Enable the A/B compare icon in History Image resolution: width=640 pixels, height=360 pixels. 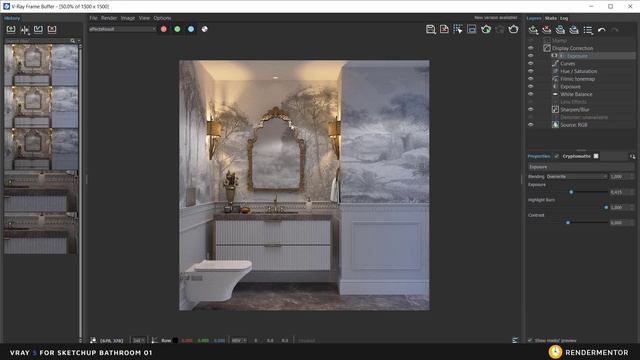[x=24, y=29]
